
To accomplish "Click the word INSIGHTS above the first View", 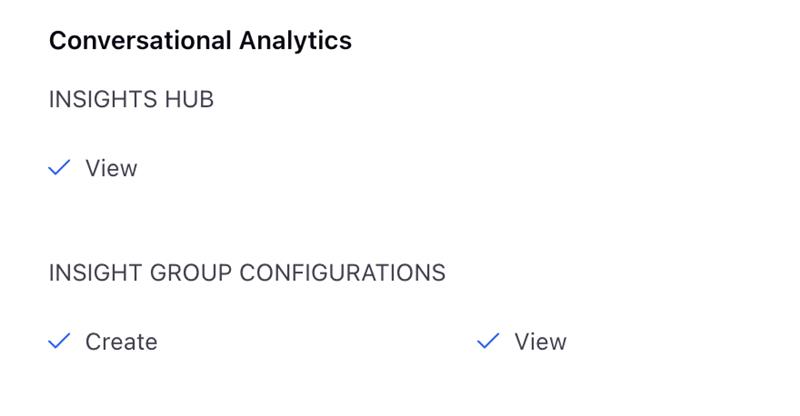I will point(103,99).
